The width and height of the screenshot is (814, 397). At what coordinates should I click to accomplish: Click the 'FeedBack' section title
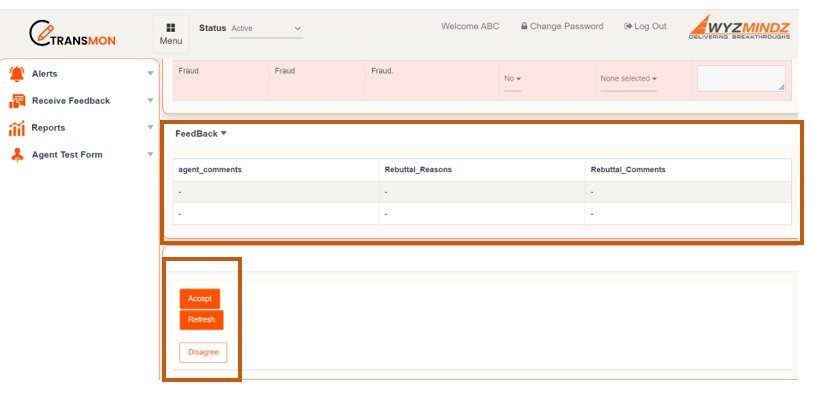[196, 133]
